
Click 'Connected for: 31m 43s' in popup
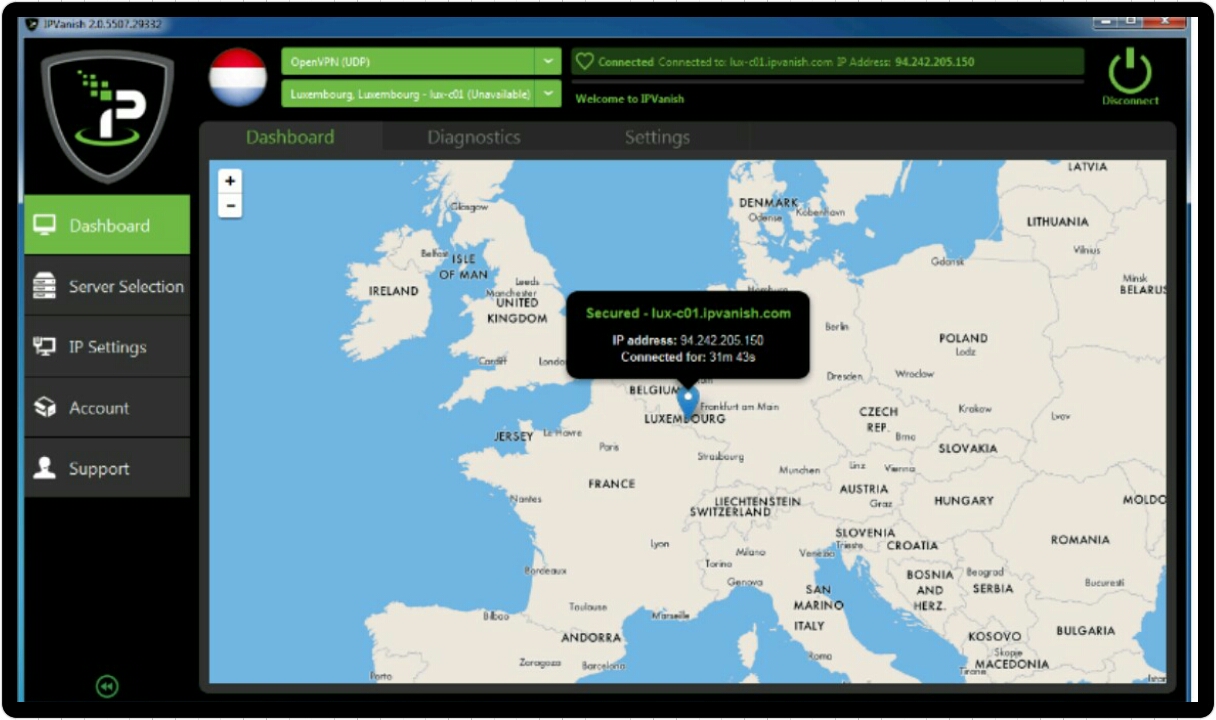pyautogui.click(x=688, y=357)
